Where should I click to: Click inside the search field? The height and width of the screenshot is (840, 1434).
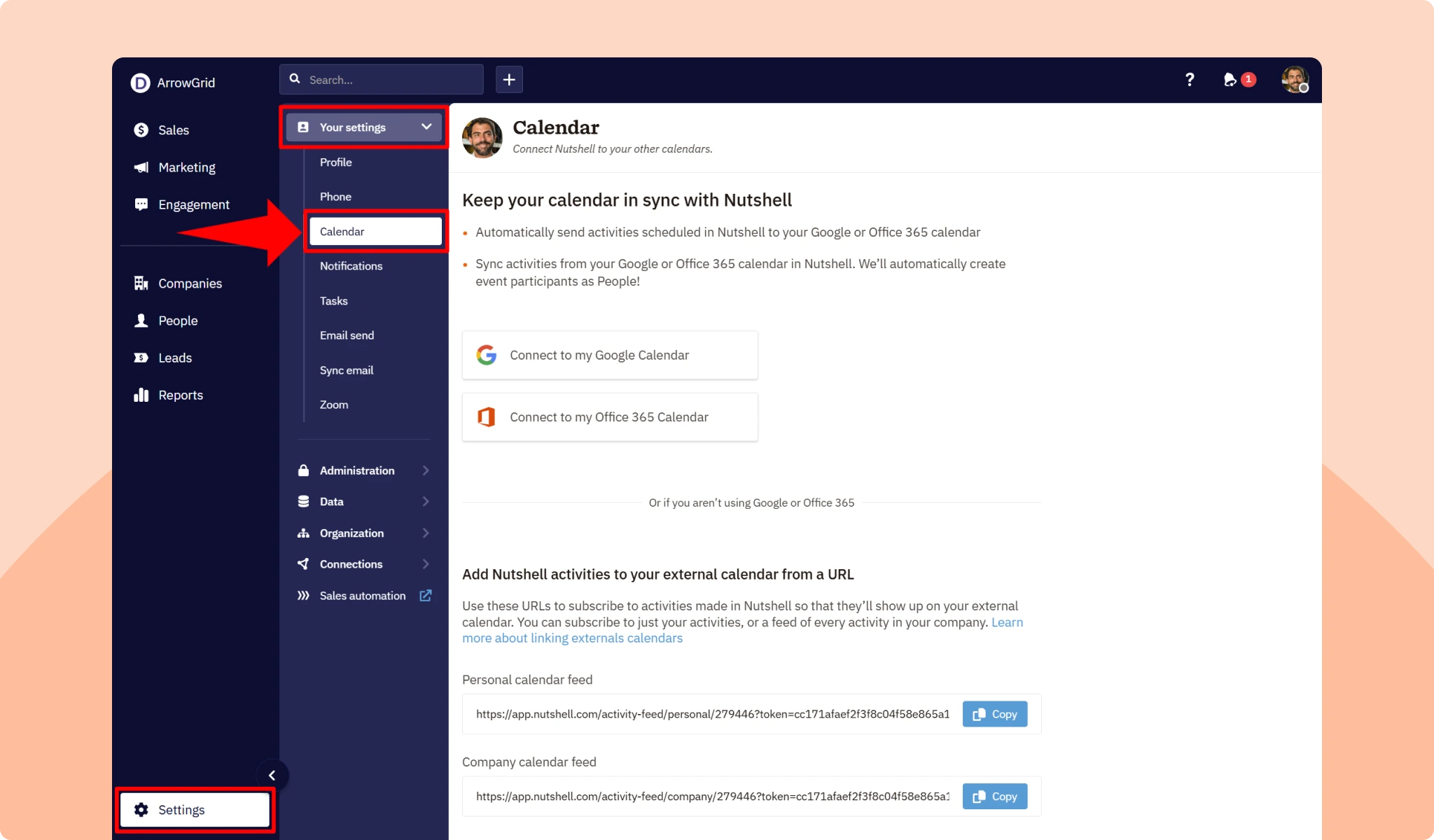click(x=381, y=79)
